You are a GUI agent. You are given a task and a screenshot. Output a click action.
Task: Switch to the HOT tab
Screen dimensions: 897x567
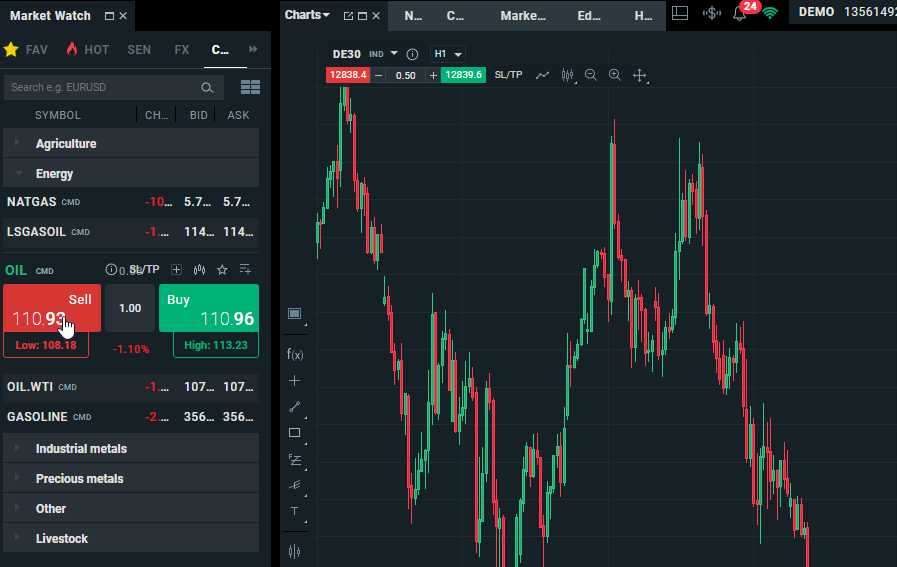87,49
